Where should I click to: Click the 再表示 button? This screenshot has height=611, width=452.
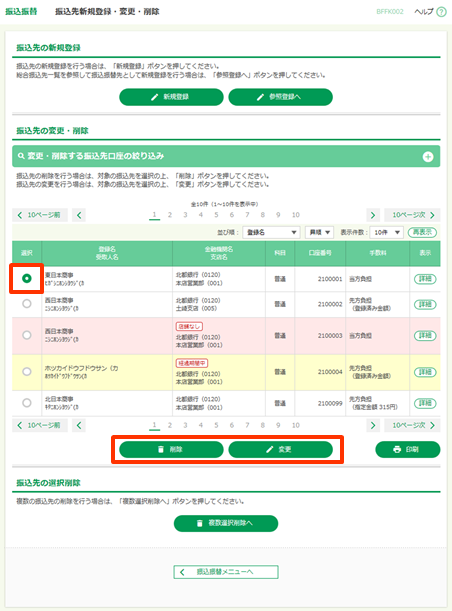(422, 232)
